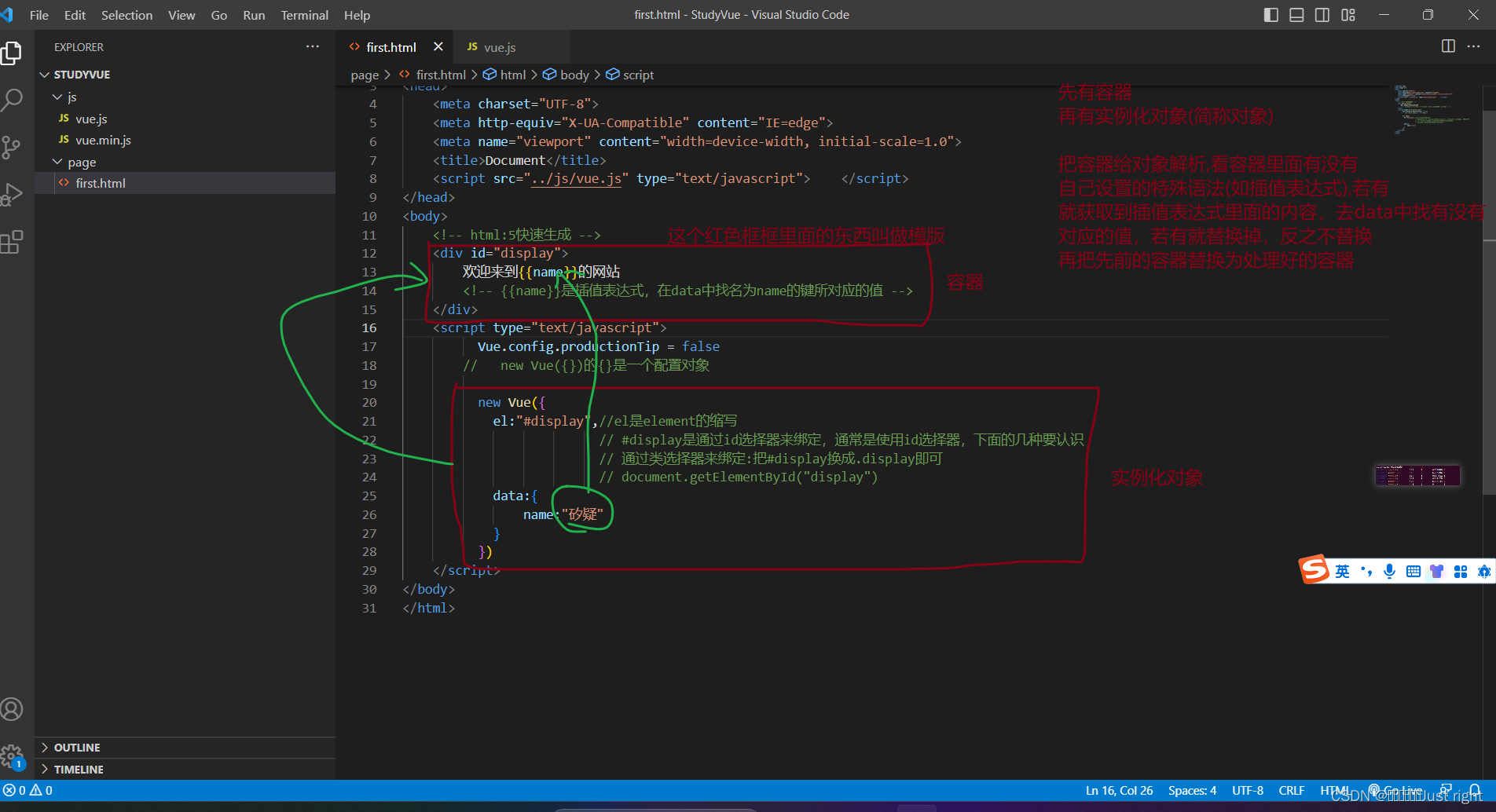The width and height of the screenshot is (1496, 812).
Task: Open html breadcrumb dropdown
Action: 504,75
